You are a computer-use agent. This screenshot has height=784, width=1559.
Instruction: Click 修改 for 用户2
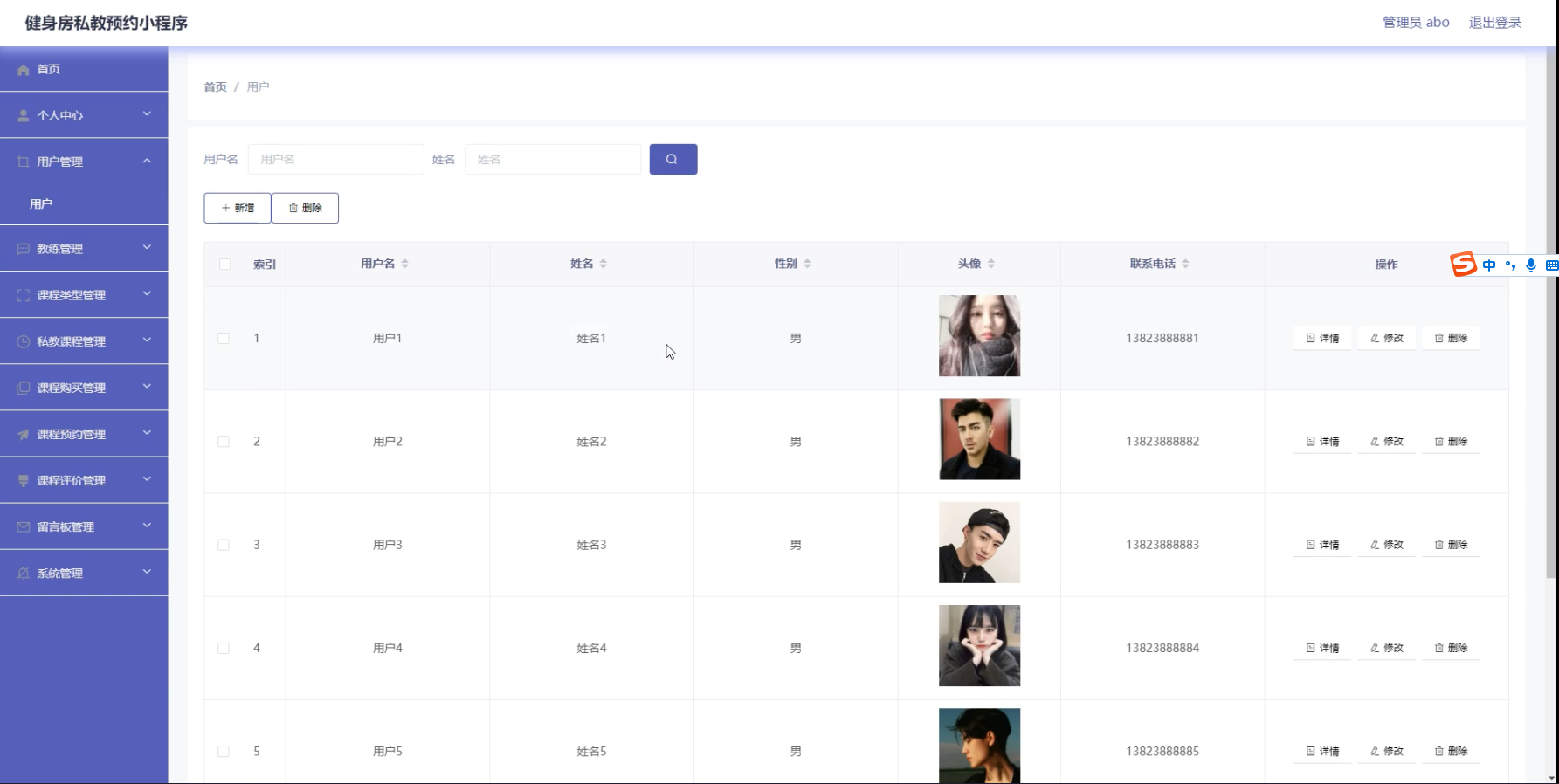tap(1386, 442)
